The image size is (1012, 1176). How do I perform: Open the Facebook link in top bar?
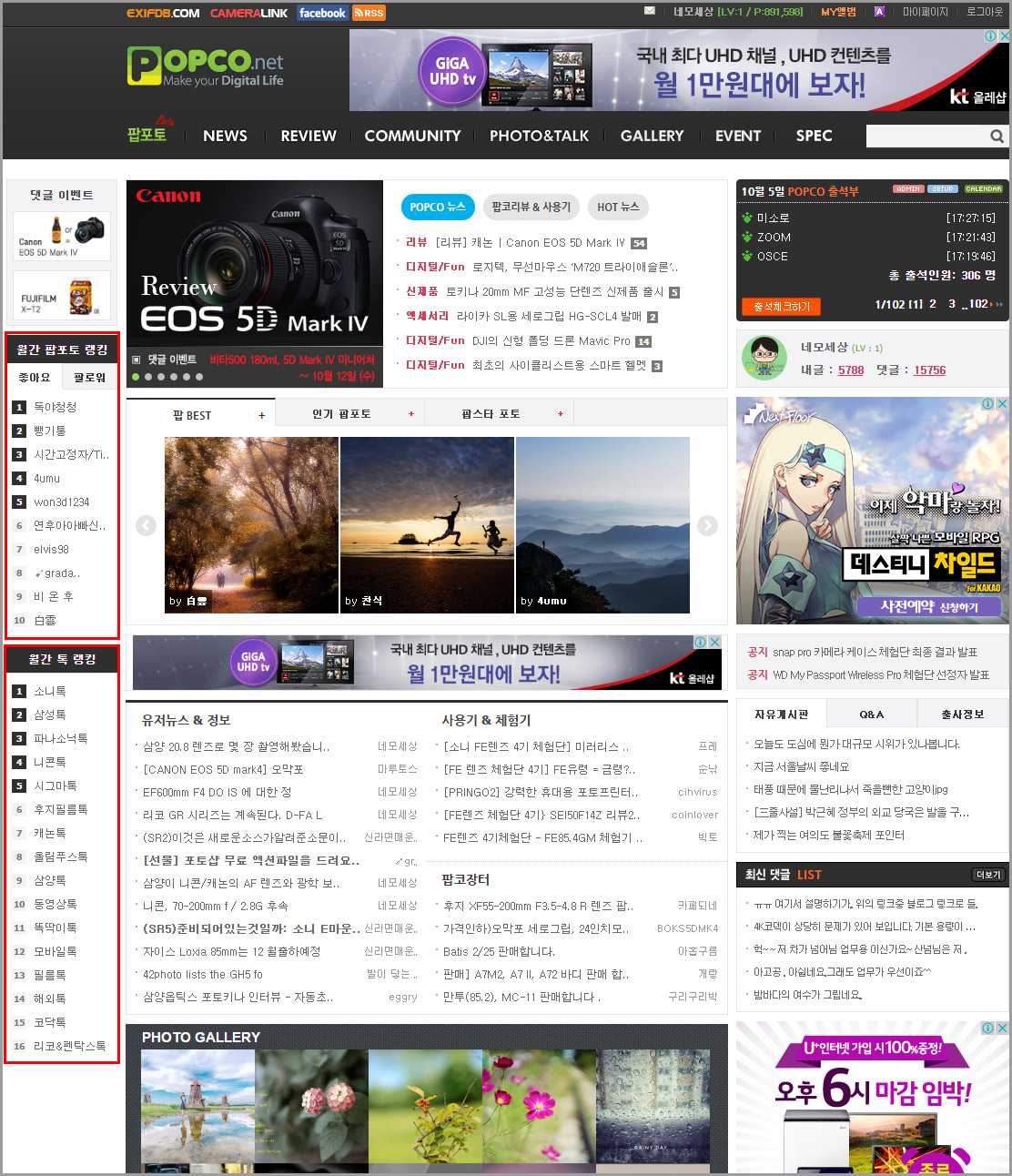tap(322, 13)
